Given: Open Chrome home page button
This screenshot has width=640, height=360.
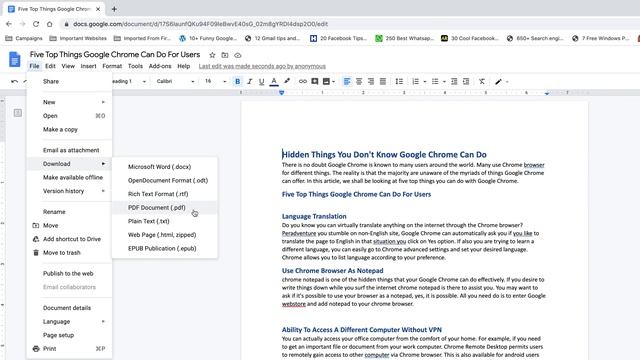Looking at the screenshot, I should tap(49, 24).
